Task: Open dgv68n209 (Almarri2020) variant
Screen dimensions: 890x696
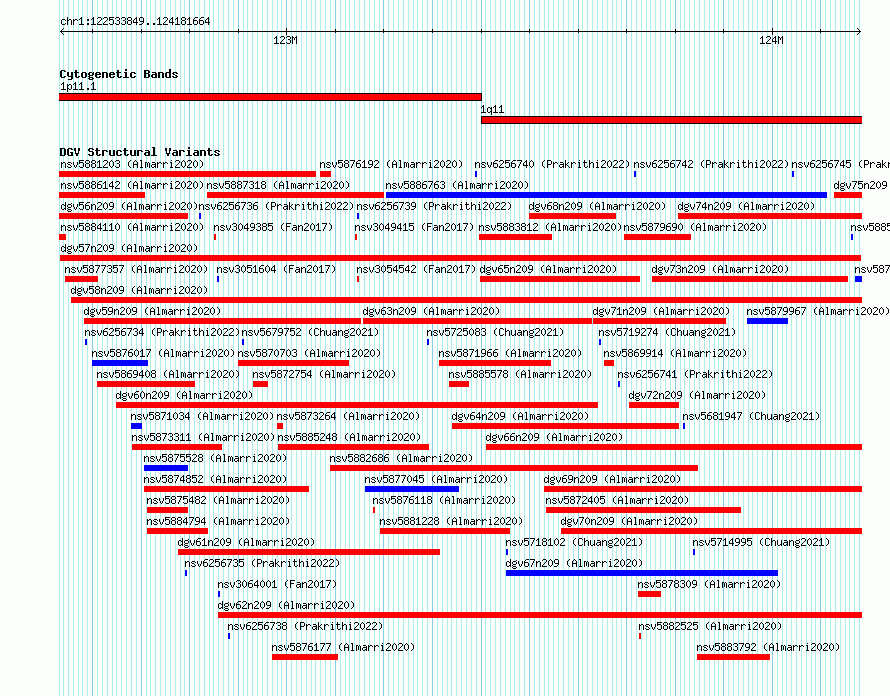Action: click(x=597, y=206)
